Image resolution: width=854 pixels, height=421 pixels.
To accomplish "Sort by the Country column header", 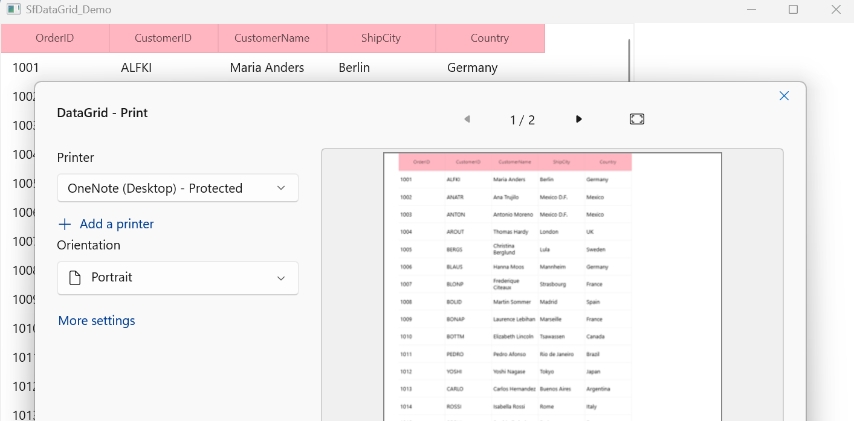I will (x=490, y=38).
